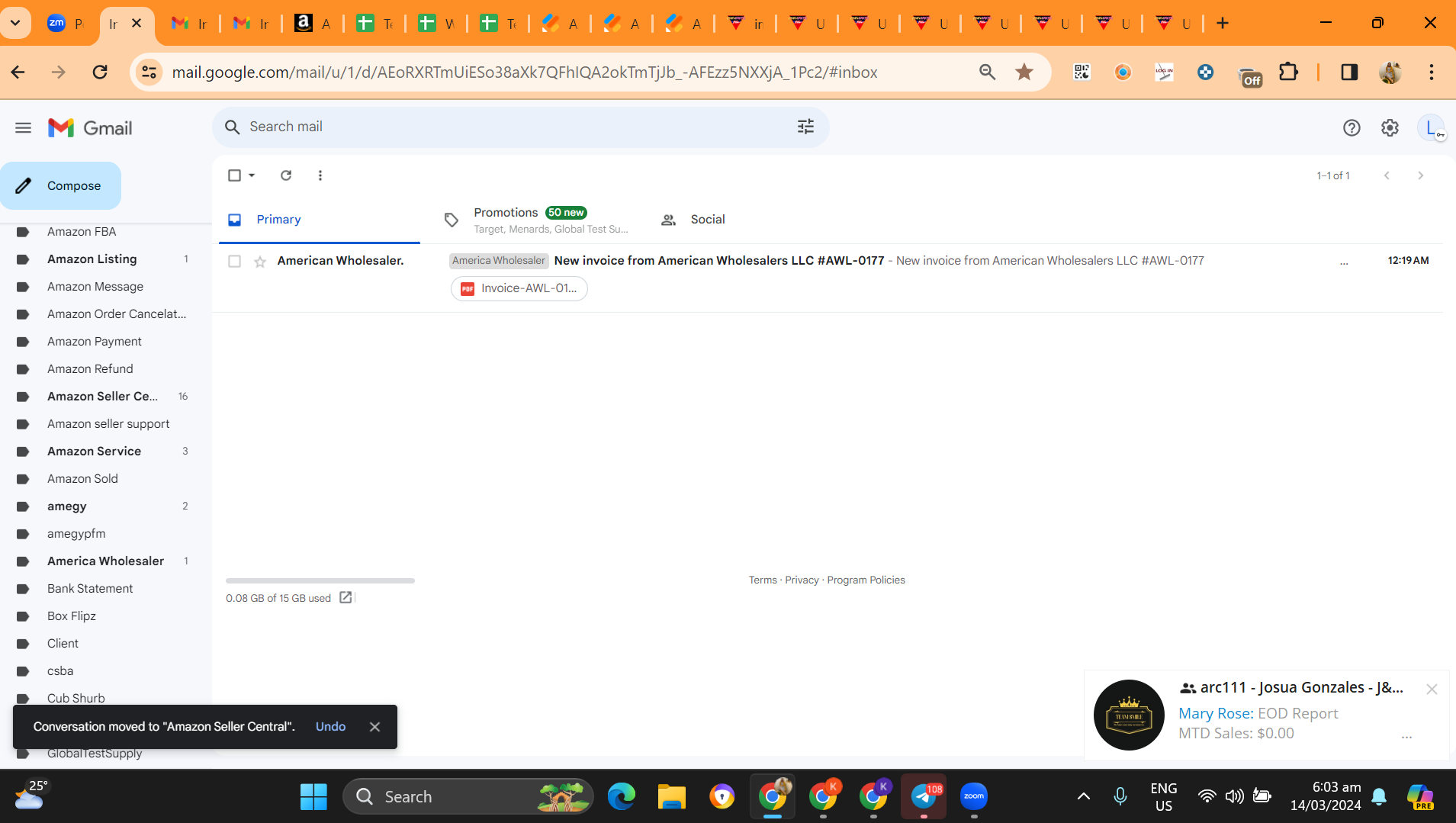Open Chrome three-dot menu
This screenshot has width=1456, height=823.
click(x=1432, y=72)
